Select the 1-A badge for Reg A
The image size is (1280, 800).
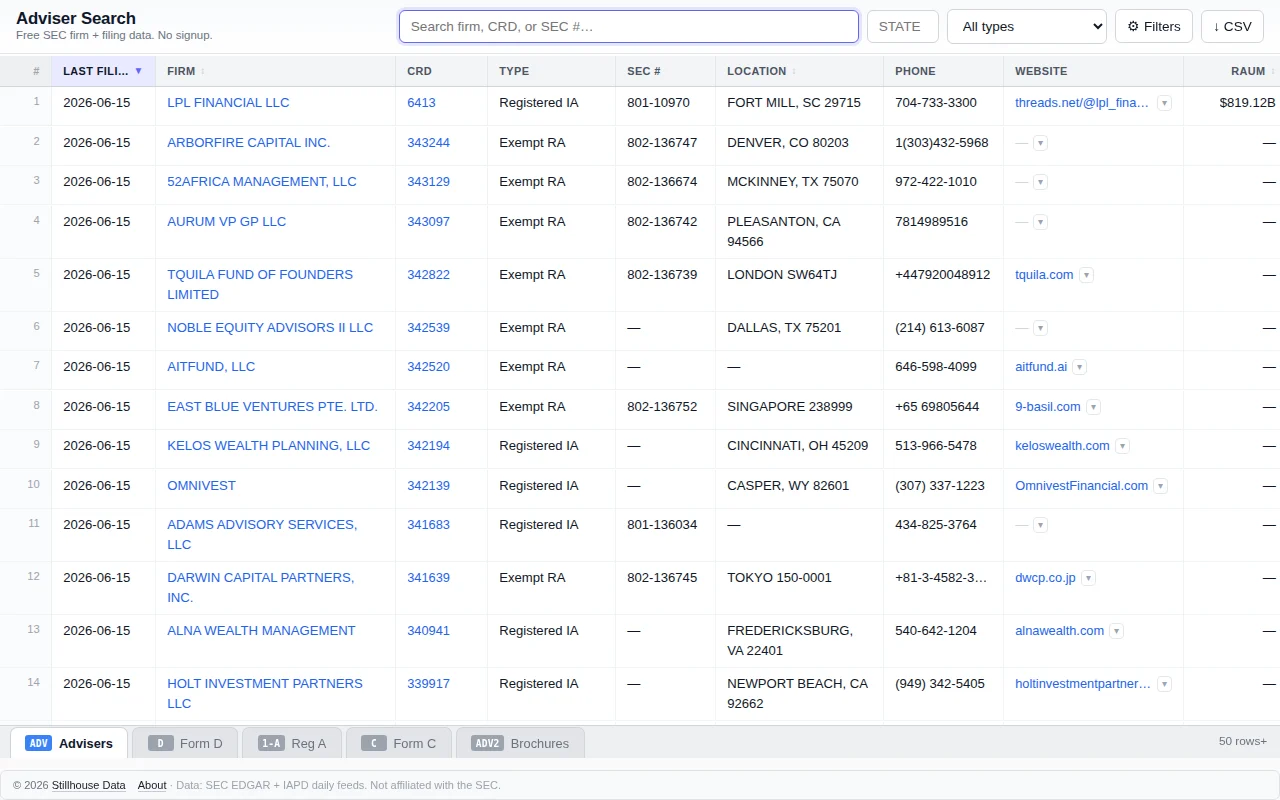click(270, 743)
